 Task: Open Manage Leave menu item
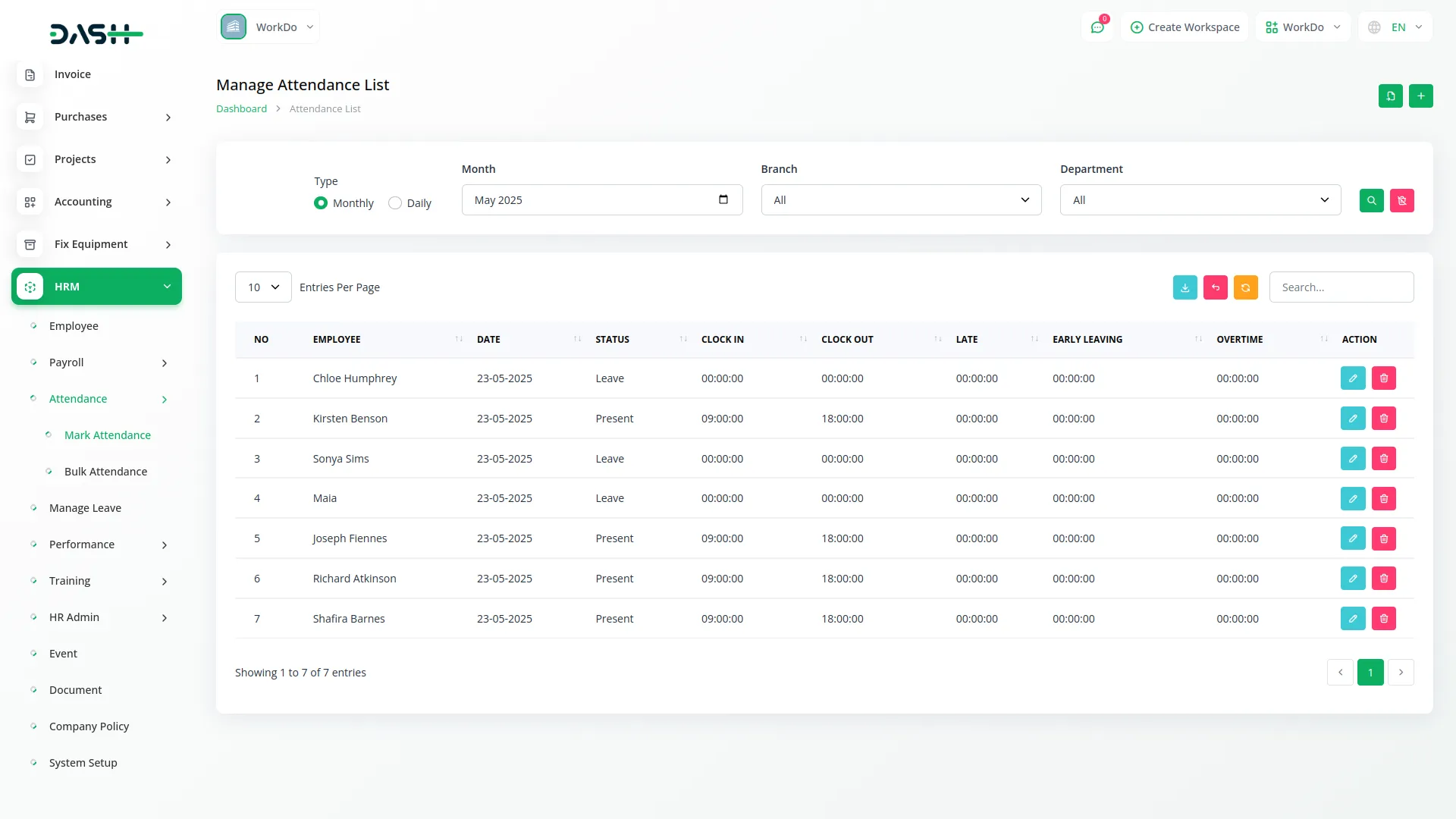point(85,508)
